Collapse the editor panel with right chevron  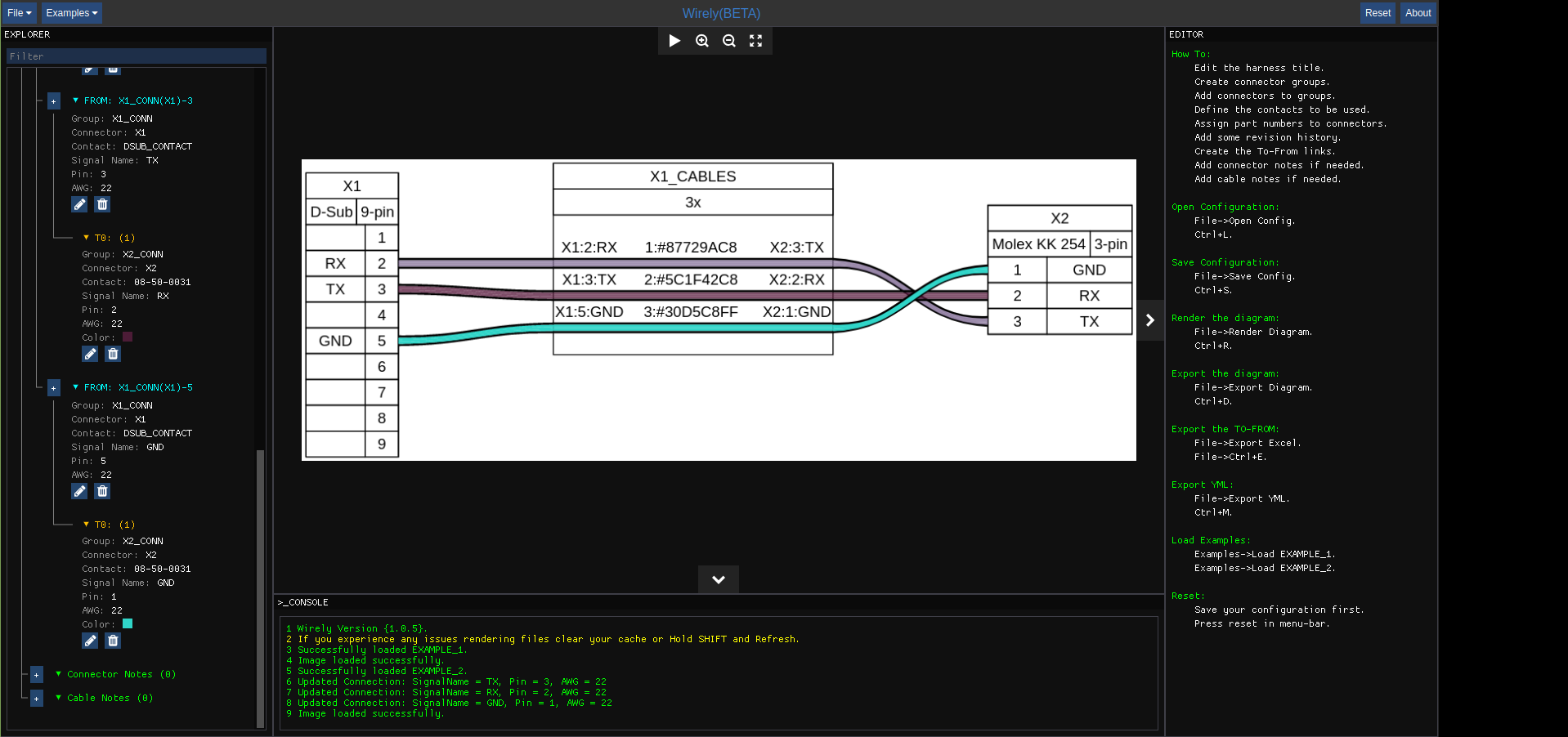(x=1150, y=320)
